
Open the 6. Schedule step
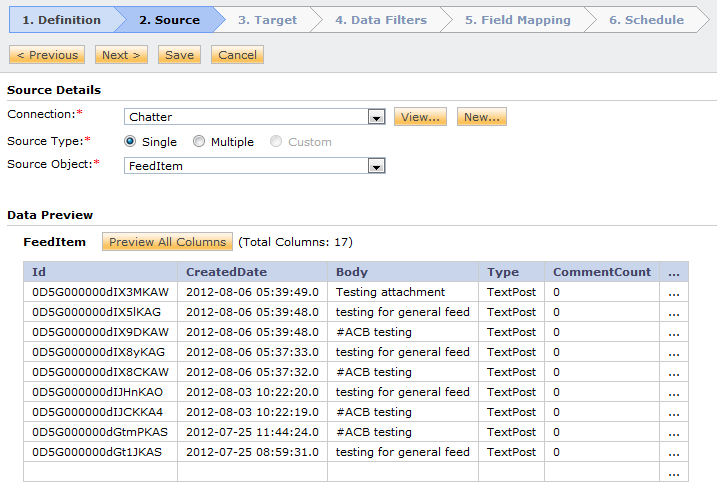click(646, 20)
